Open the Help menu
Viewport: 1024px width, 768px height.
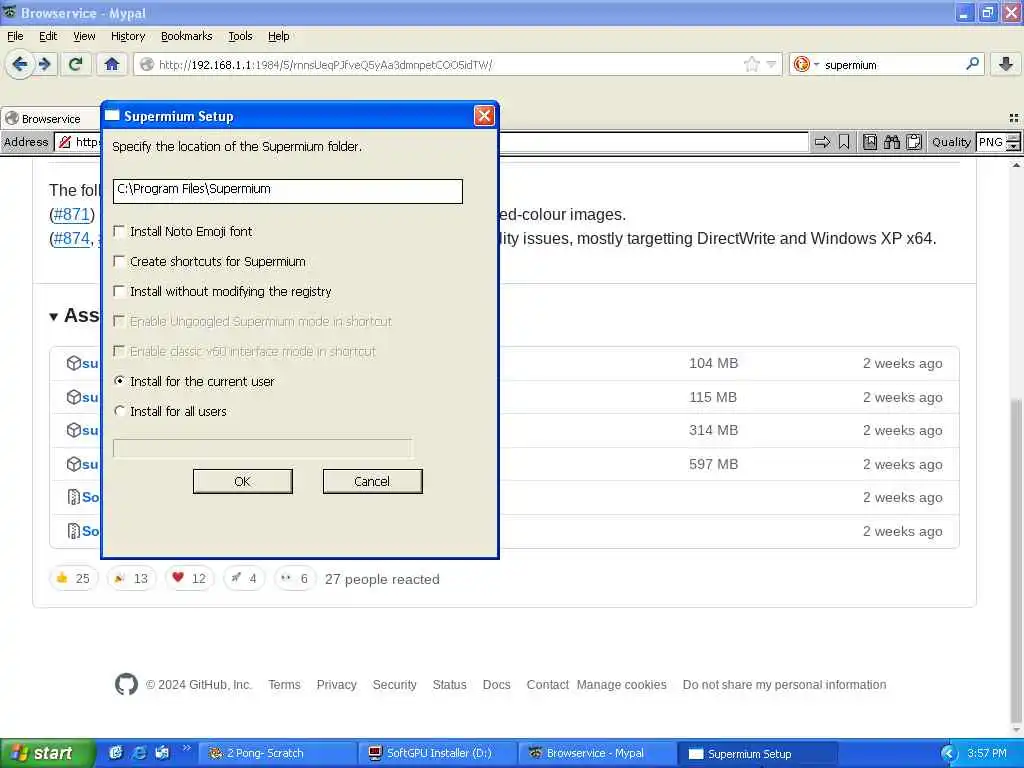click(279, 36)
